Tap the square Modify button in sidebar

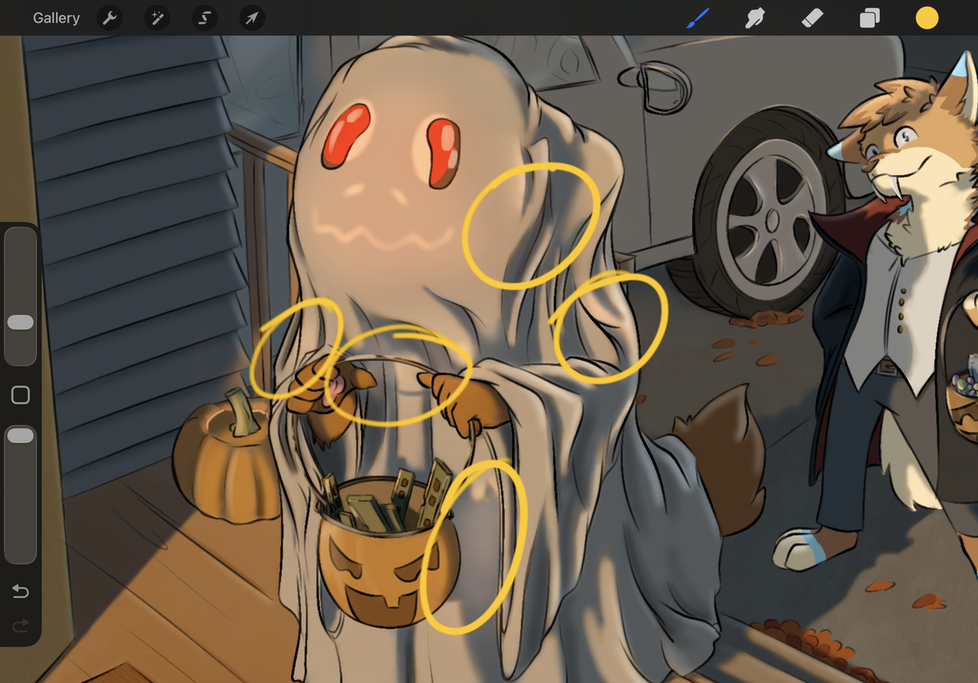coord(20,395)
